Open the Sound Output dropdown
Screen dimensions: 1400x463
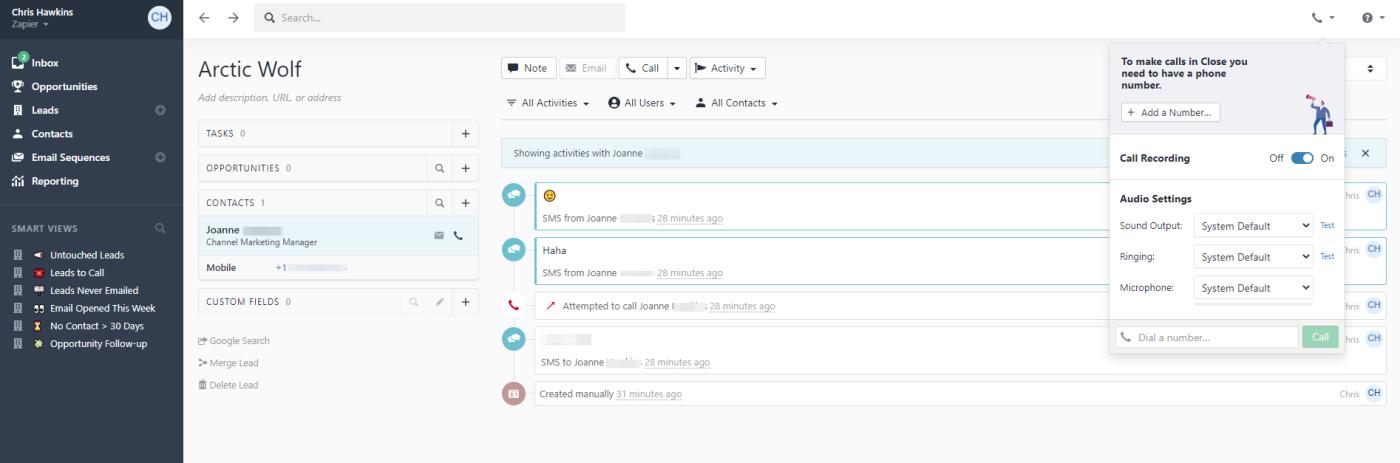point(1253,226)
